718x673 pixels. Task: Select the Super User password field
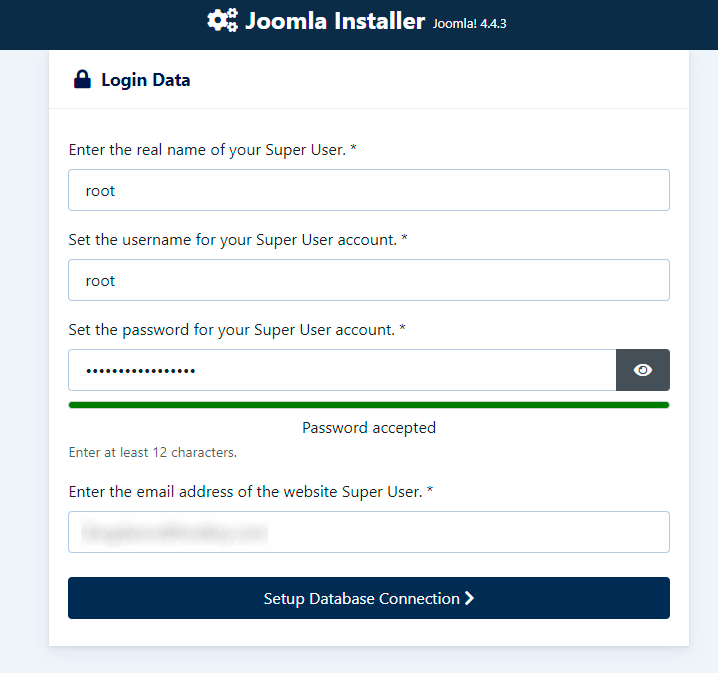pyautogui.click(x=341, y=370)
